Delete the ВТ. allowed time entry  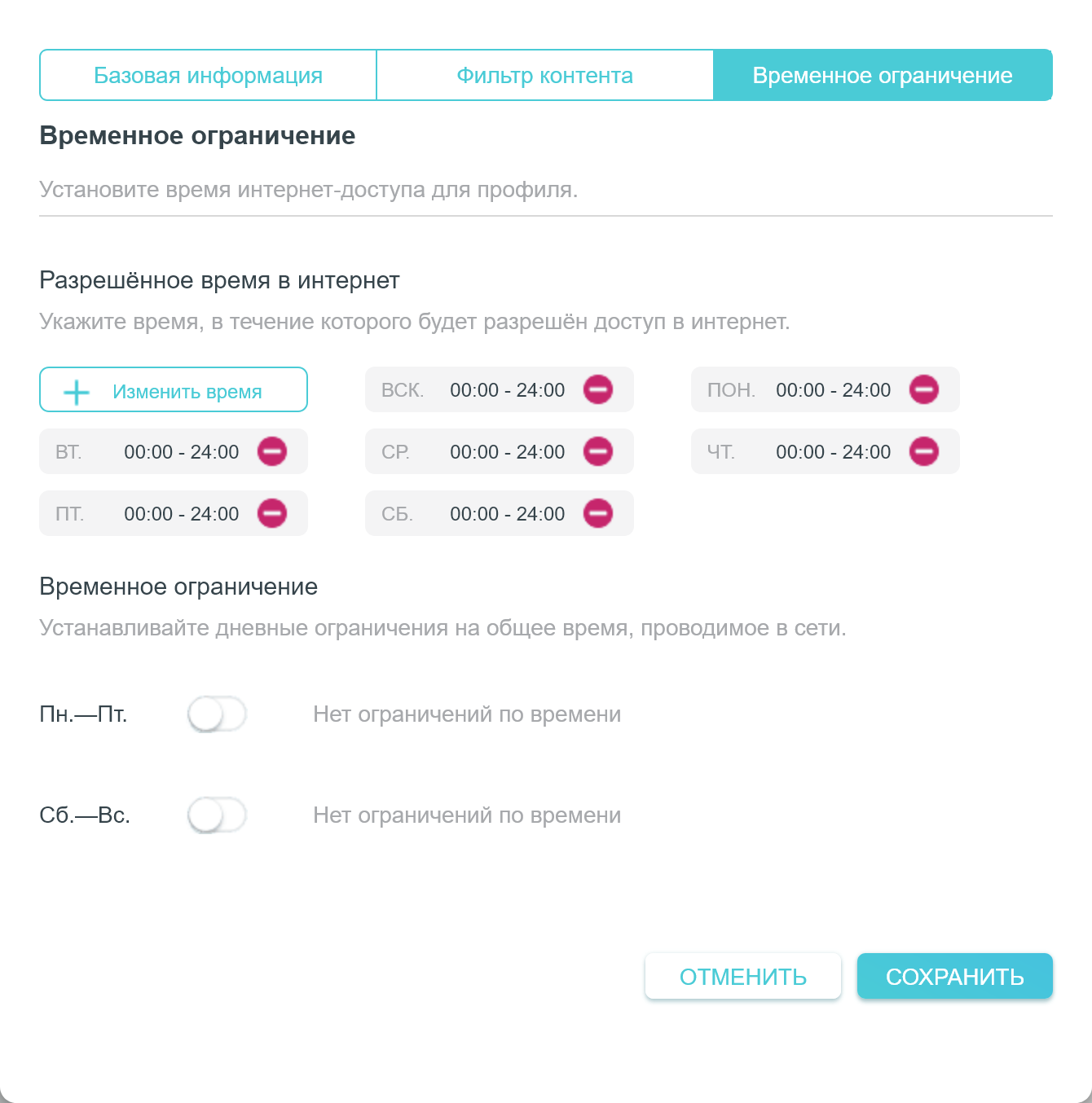272,451
